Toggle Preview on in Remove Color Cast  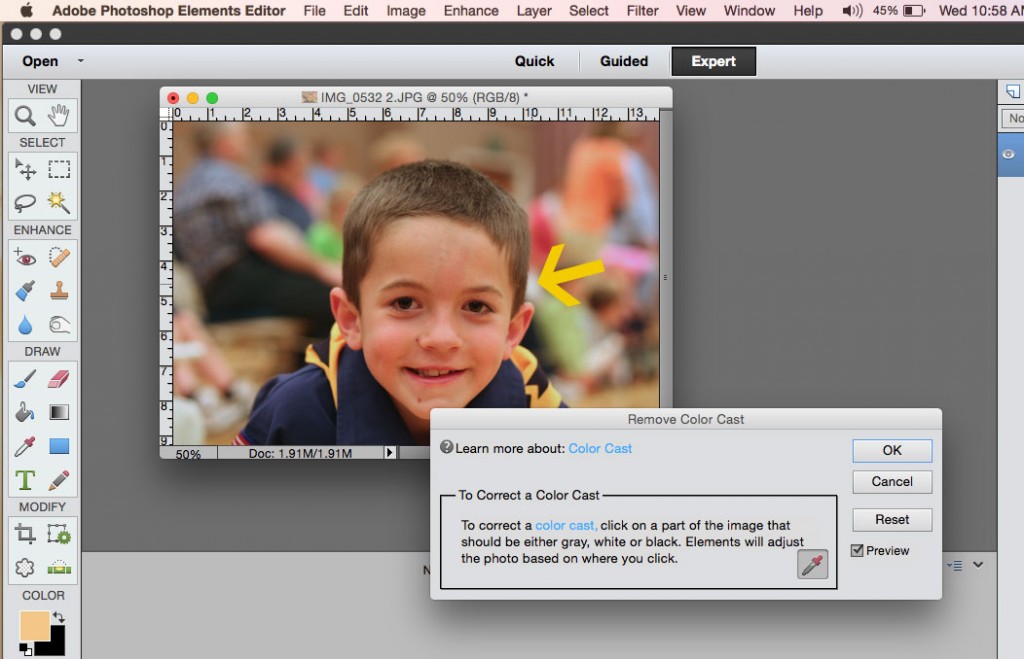pos(857,550)
